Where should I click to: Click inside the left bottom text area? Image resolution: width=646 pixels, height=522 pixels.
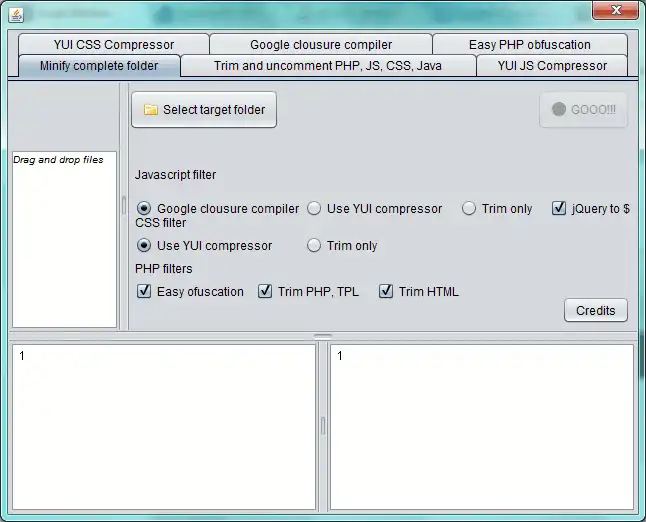click(164, 427)
